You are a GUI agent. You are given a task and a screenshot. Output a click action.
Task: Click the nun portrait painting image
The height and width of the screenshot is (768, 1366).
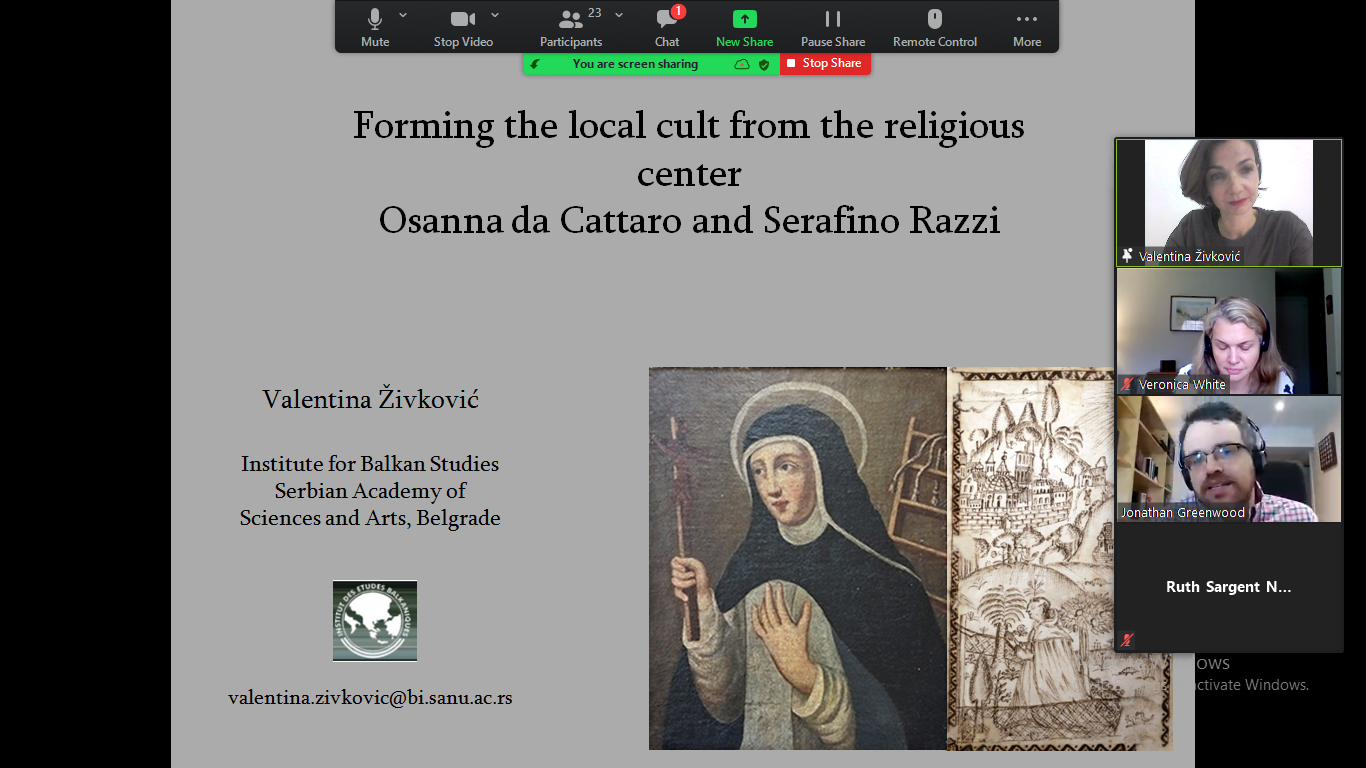(x=797, y=558)
